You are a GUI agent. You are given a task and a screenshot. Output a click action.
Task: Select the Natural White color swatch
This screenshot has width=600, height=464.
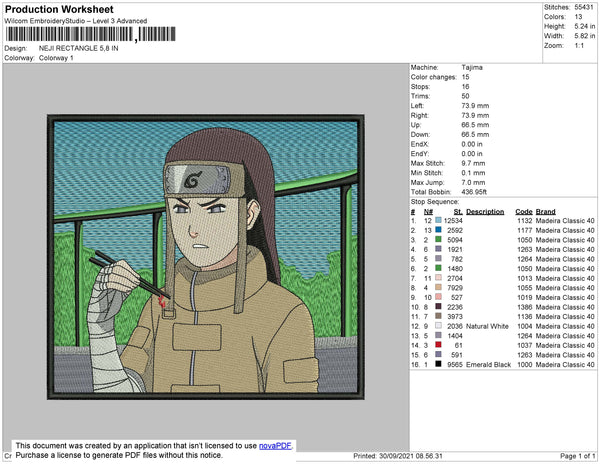coord(438,326)
